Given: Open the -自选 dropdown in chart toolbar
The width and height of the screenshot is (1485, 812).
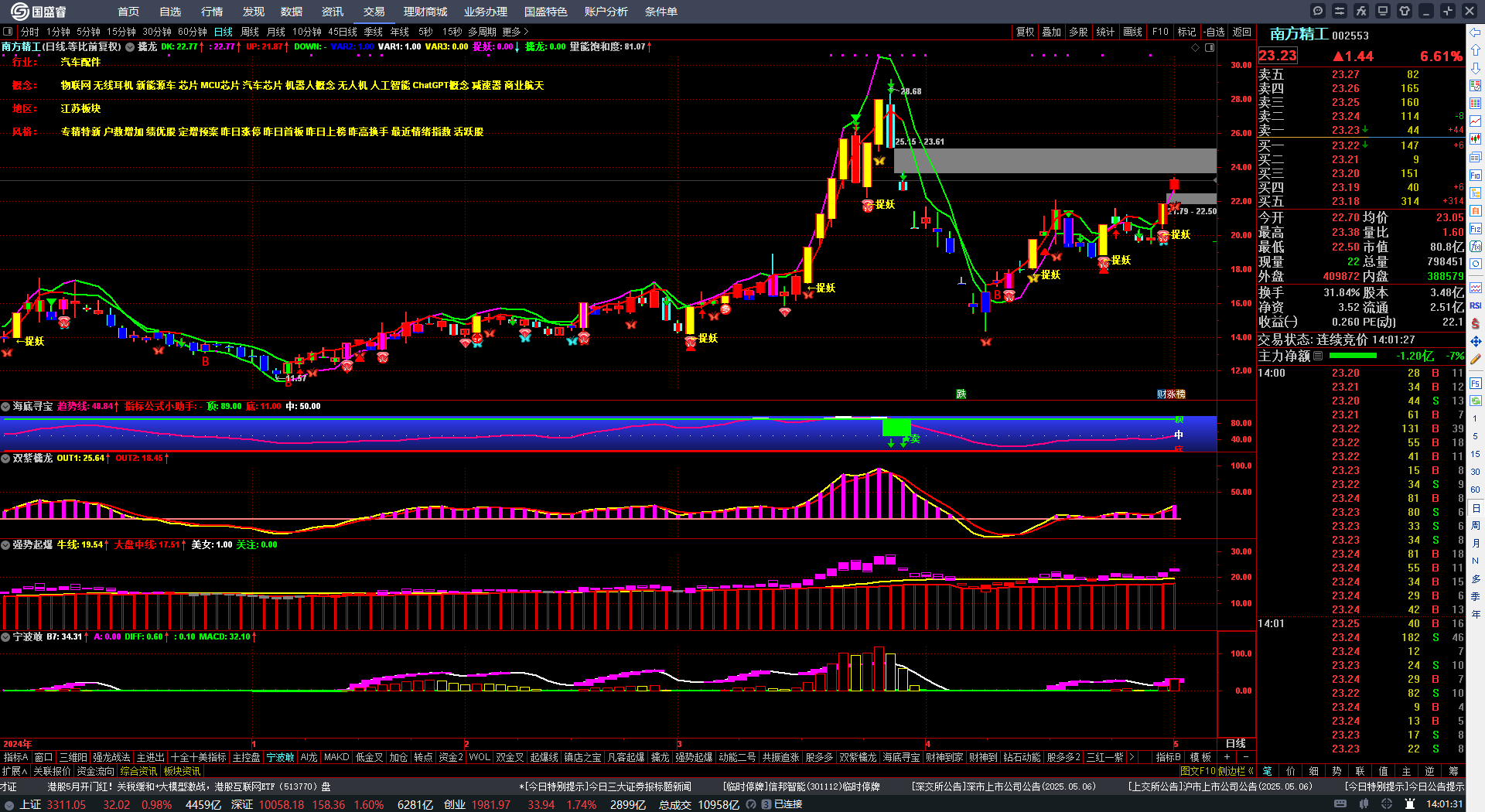Looking at the screenshot, I should 1215,32.
